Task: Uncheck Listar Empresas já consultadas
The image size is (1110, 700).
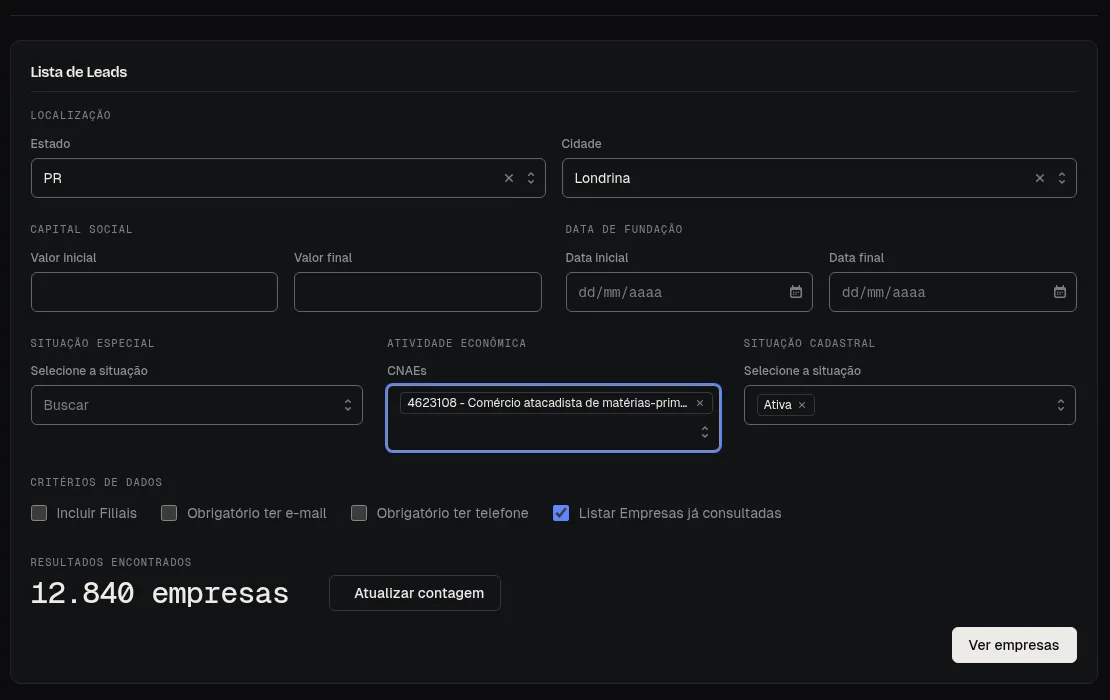Action: [x=561, y=513]
